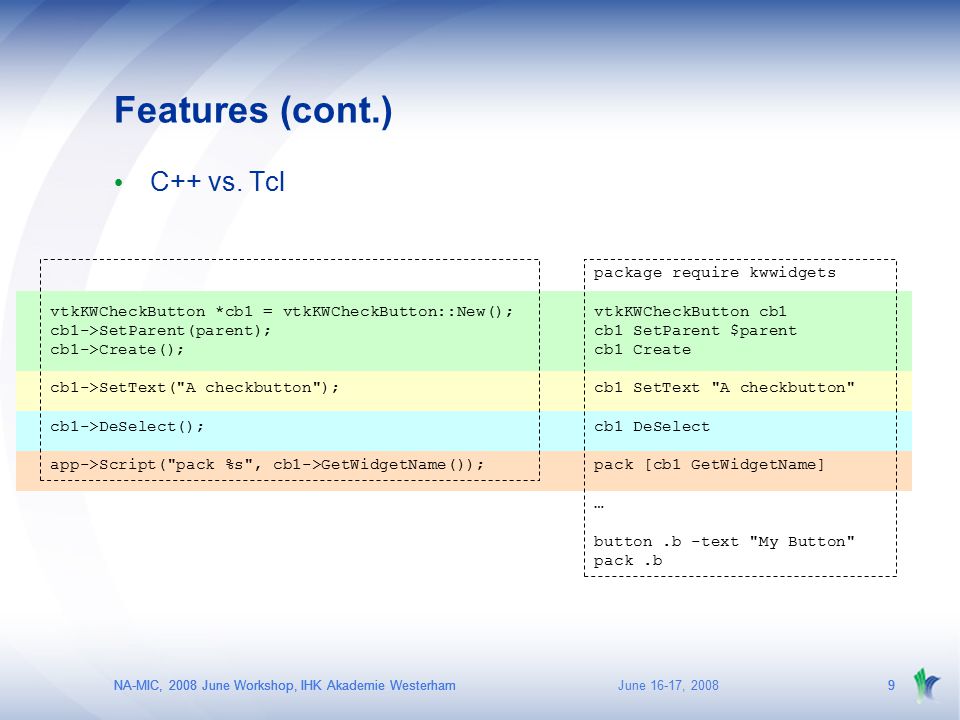Click the green logo icon in footer
960x720 pixels.
926,685
